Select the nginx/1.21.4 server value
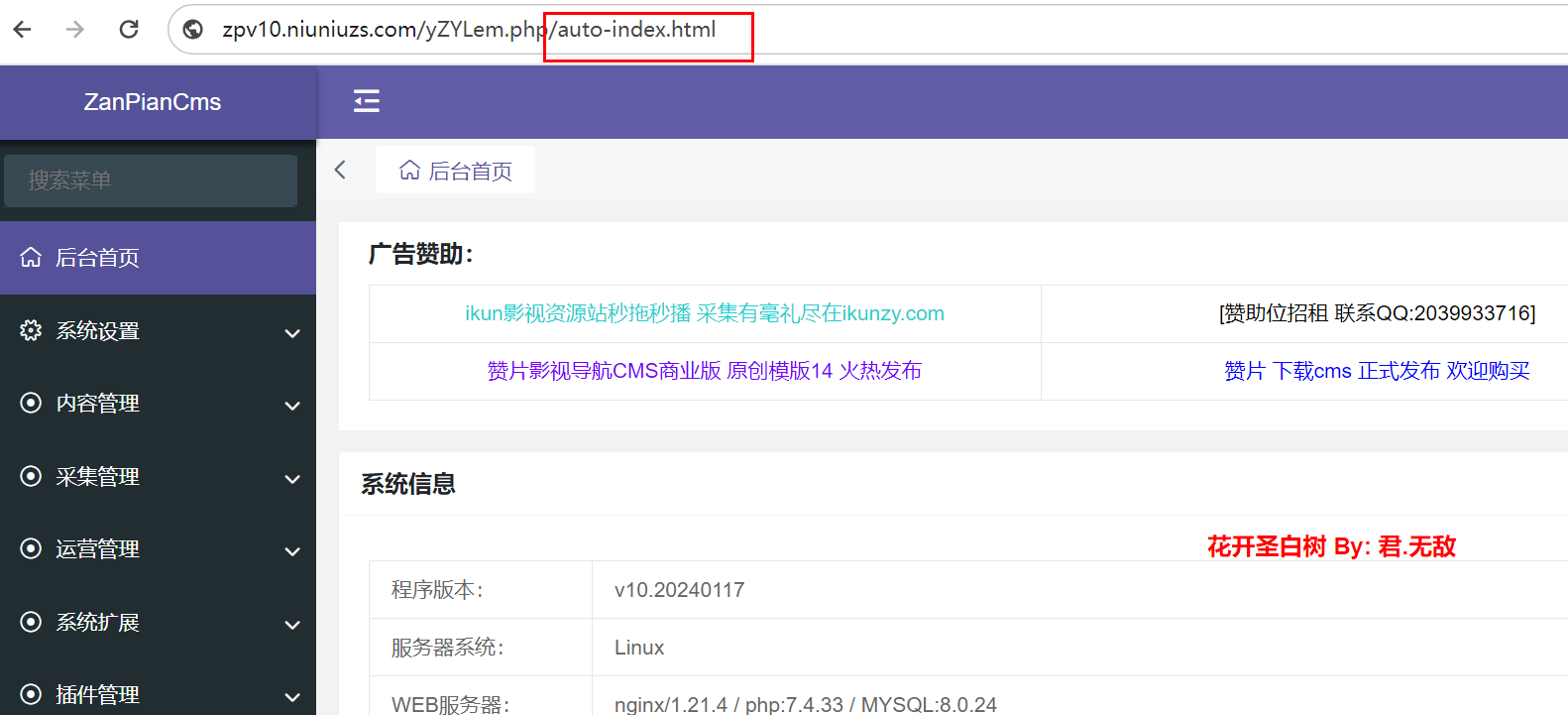 tap(806, 704)
